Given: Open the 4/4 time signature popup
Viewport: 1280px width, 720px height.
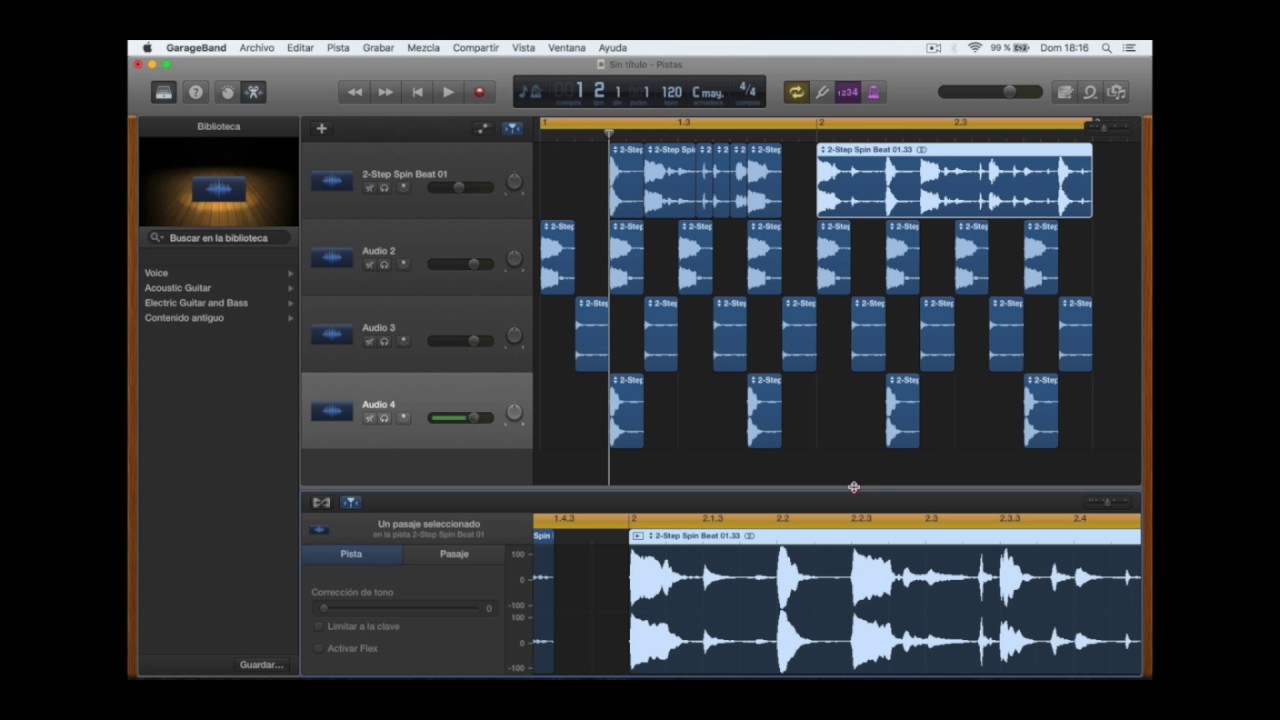Looking at the screenshot, I should (x=747, y=91).
